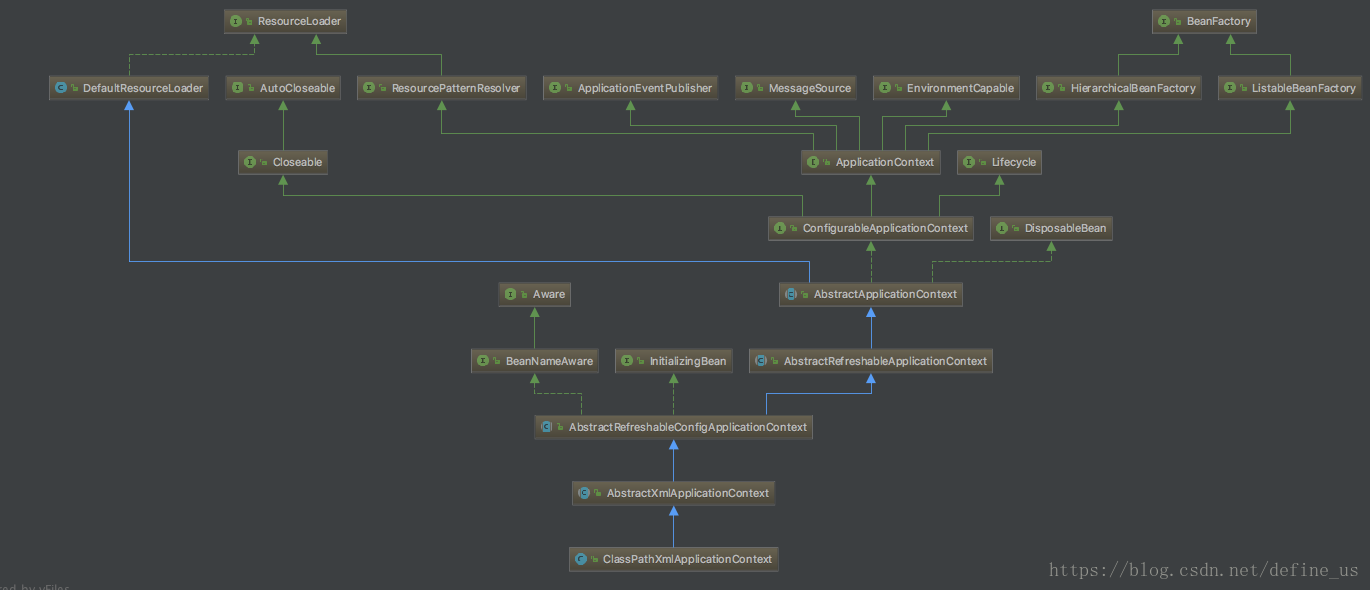Click the AbstractRefreshableApplicationContext node
Viewport: 1370px width, 590px height.
[871, 361]
